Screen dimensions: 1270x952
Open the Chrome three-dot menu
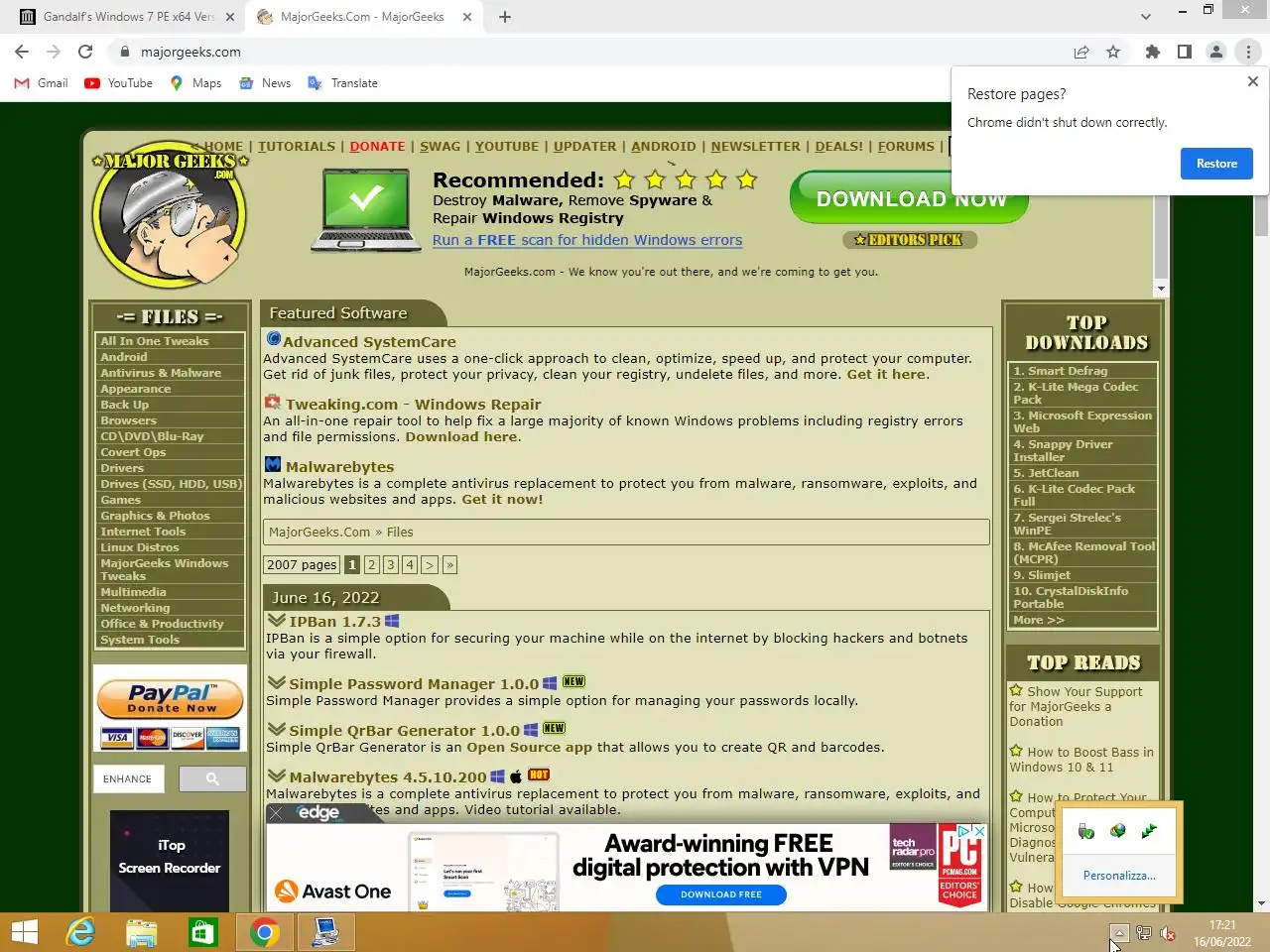1248,52
